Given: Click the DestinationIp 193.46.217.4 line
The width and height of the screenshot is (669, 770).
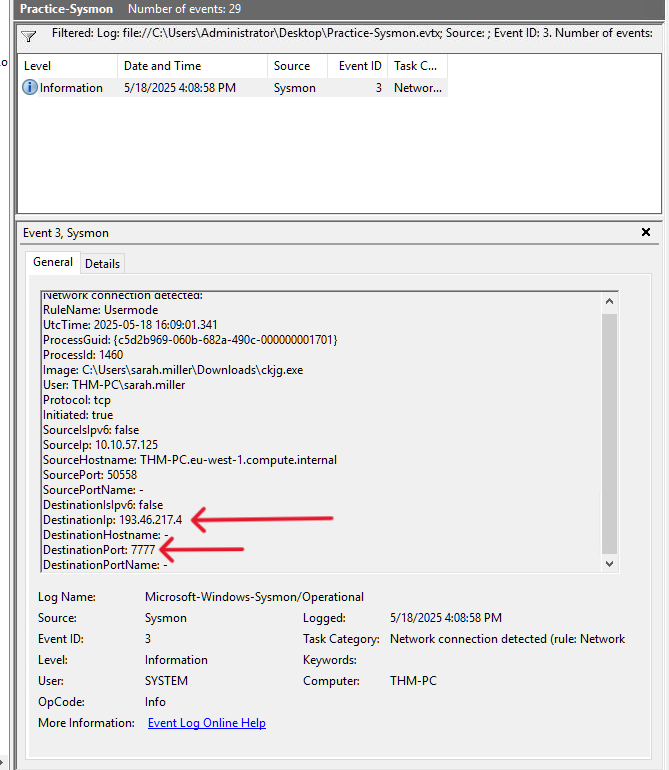Looking at the screenshot, I should click(113, 520).
